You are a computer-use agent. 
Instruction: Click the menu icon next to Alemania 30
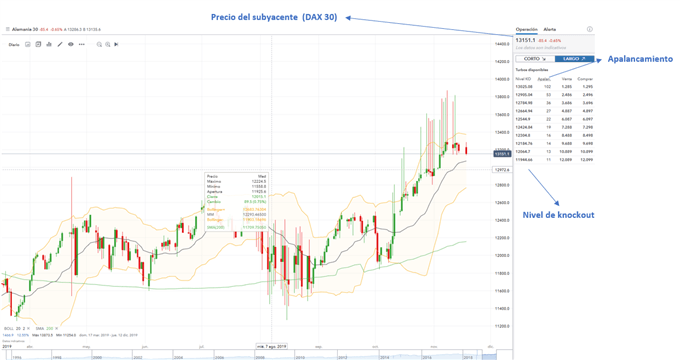point(7,29)
